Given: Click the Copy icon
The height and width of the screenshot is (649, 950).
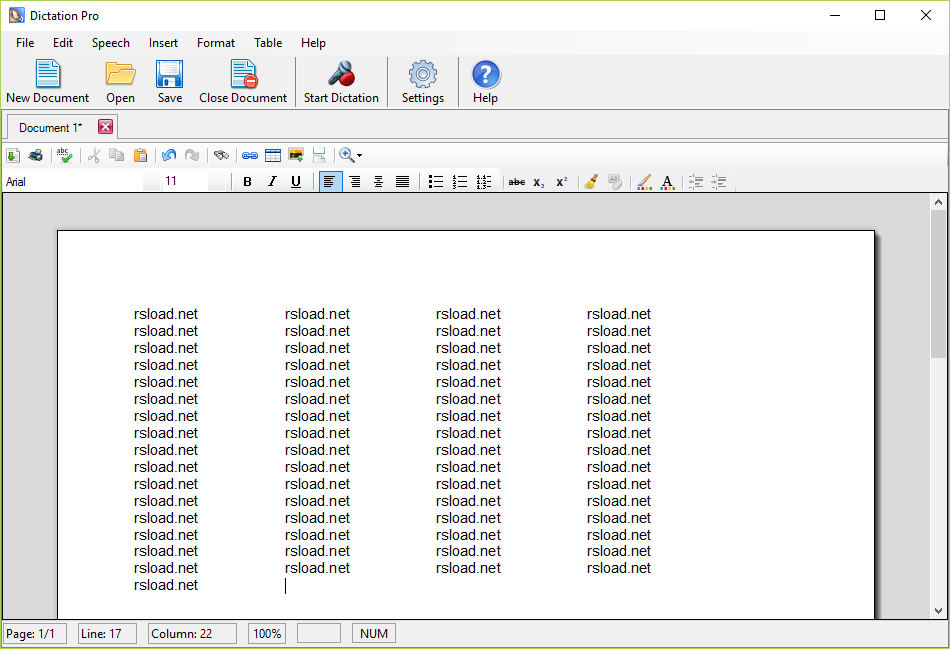Looking at the screenshot, I should (116, 156).
